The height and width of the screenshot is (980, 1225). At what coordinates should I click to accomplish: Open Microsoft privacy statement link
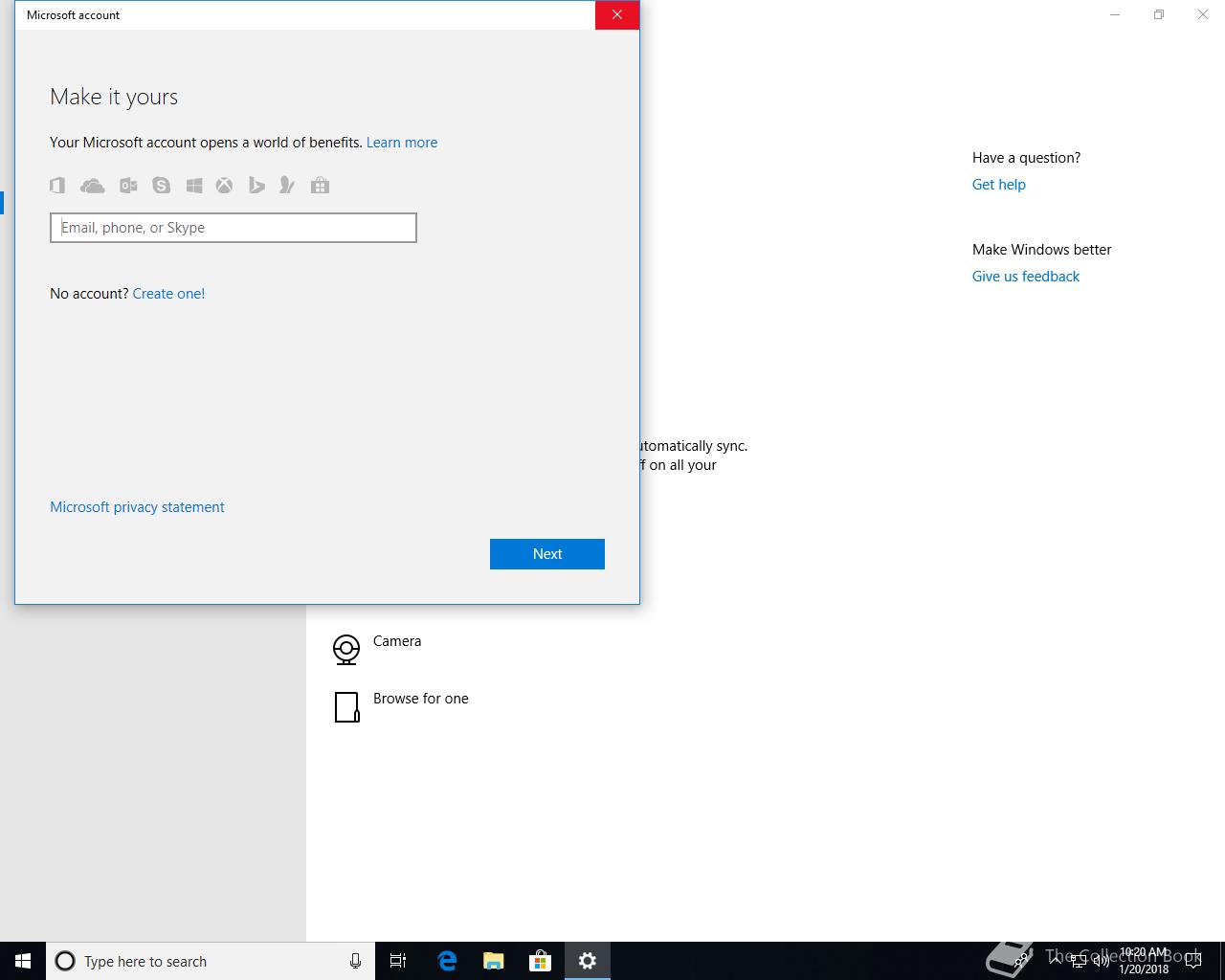(137, 507)
